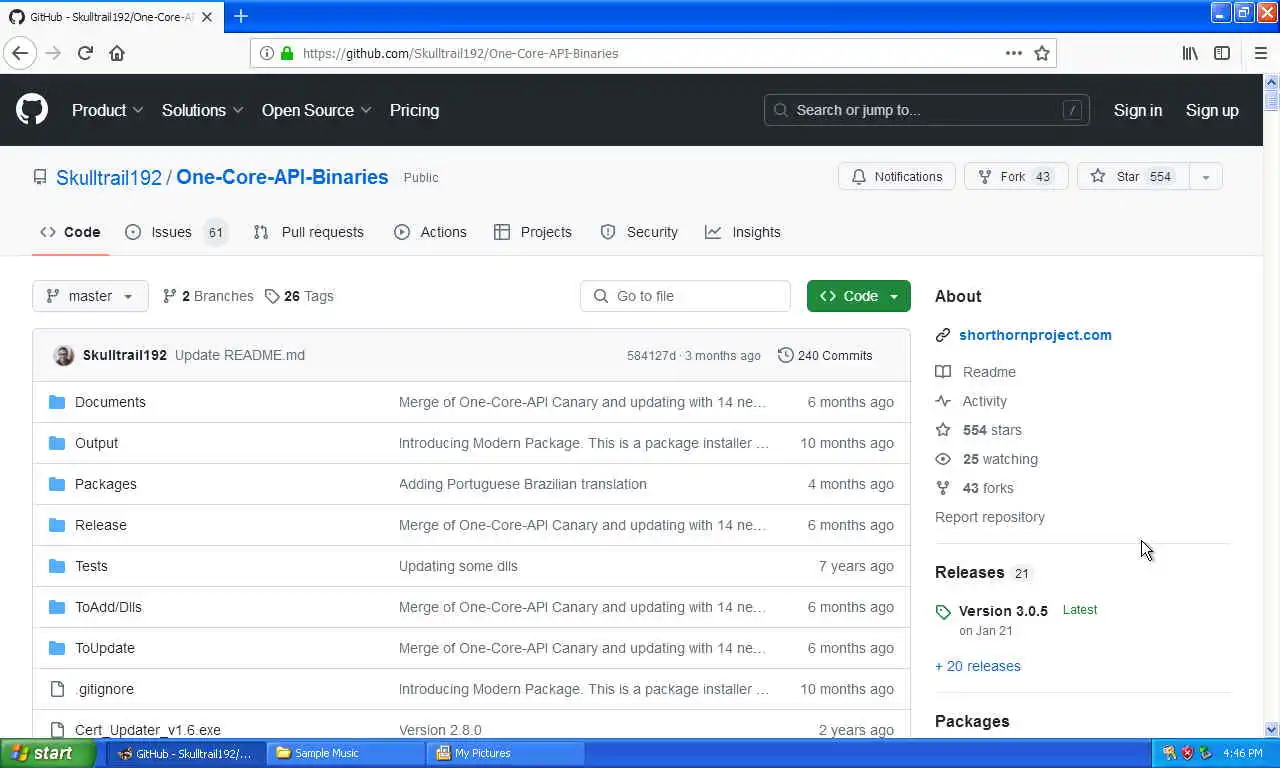
Task: Click the Output folder icon
Action: tap(57, 443)
